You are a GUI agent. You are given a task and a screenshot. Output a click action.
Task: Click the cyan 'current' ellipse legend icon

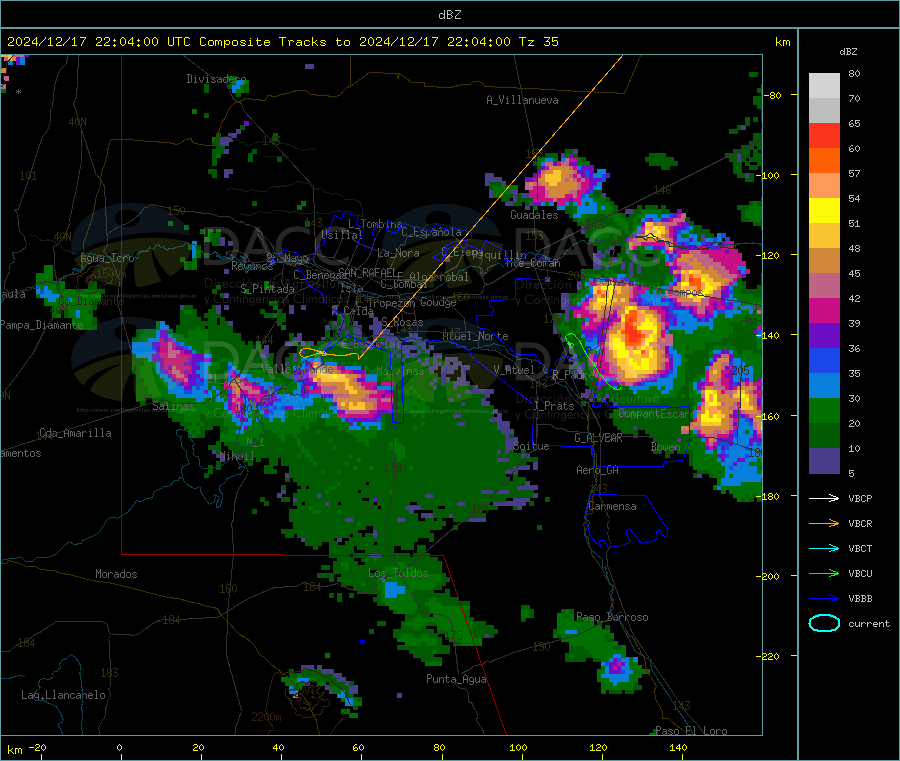click(824, 623)
